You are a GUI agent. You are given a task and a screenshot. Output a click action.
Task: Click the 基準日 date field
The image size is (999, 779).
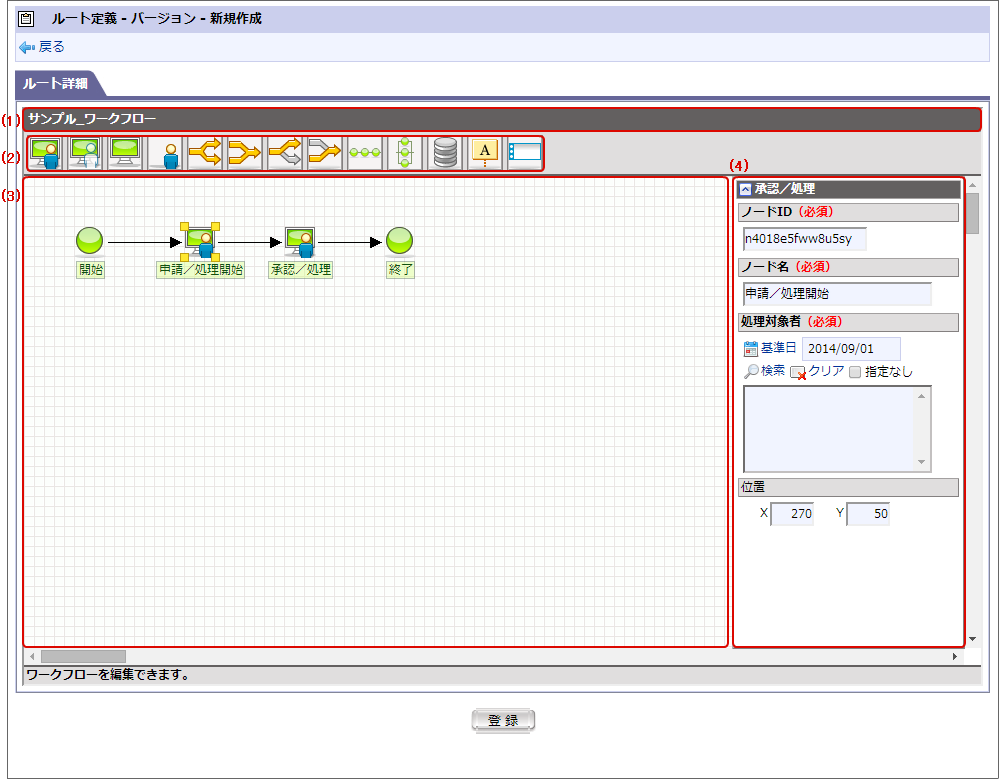coord(851,348)
